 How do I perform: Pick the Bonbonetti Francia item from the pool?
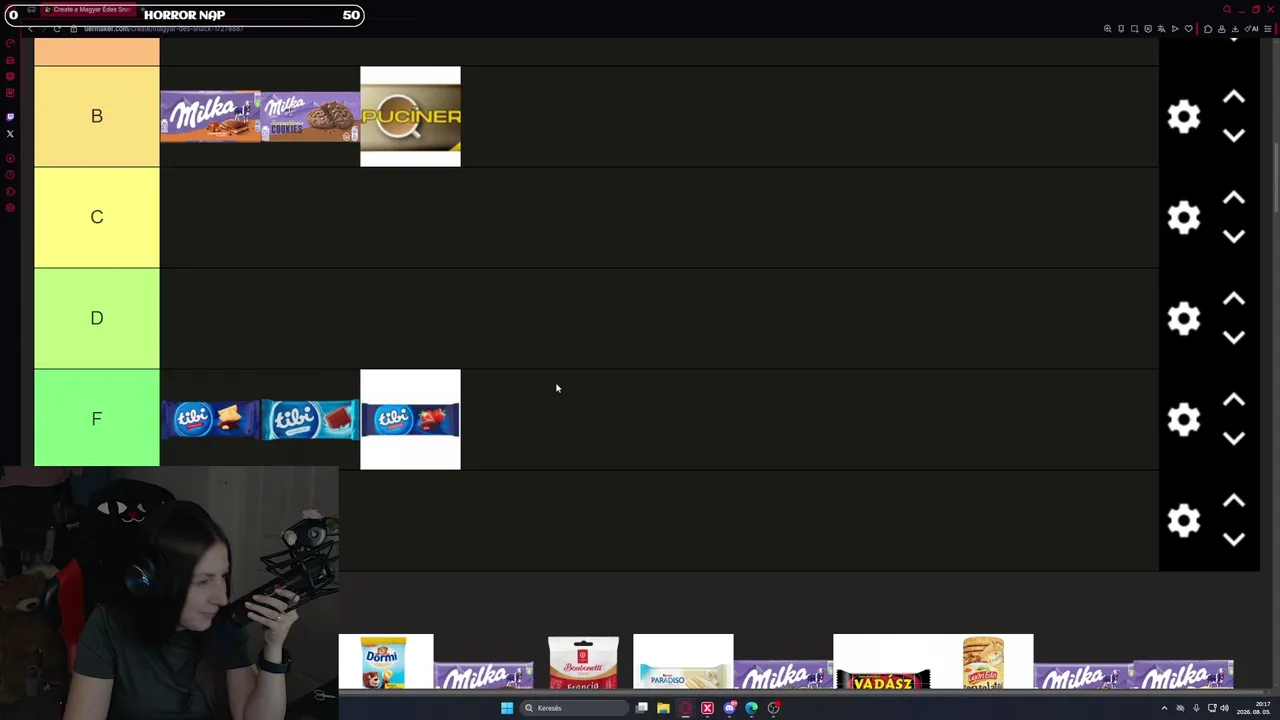point(583,662)
